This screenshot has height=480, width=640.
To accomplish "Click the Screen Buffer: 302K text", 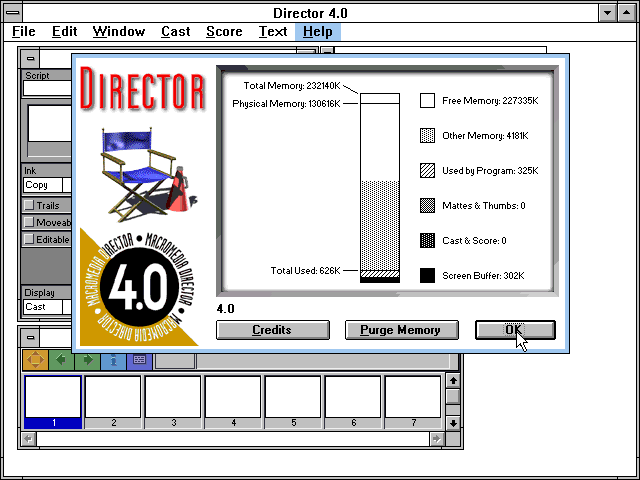I will (483, 276).
